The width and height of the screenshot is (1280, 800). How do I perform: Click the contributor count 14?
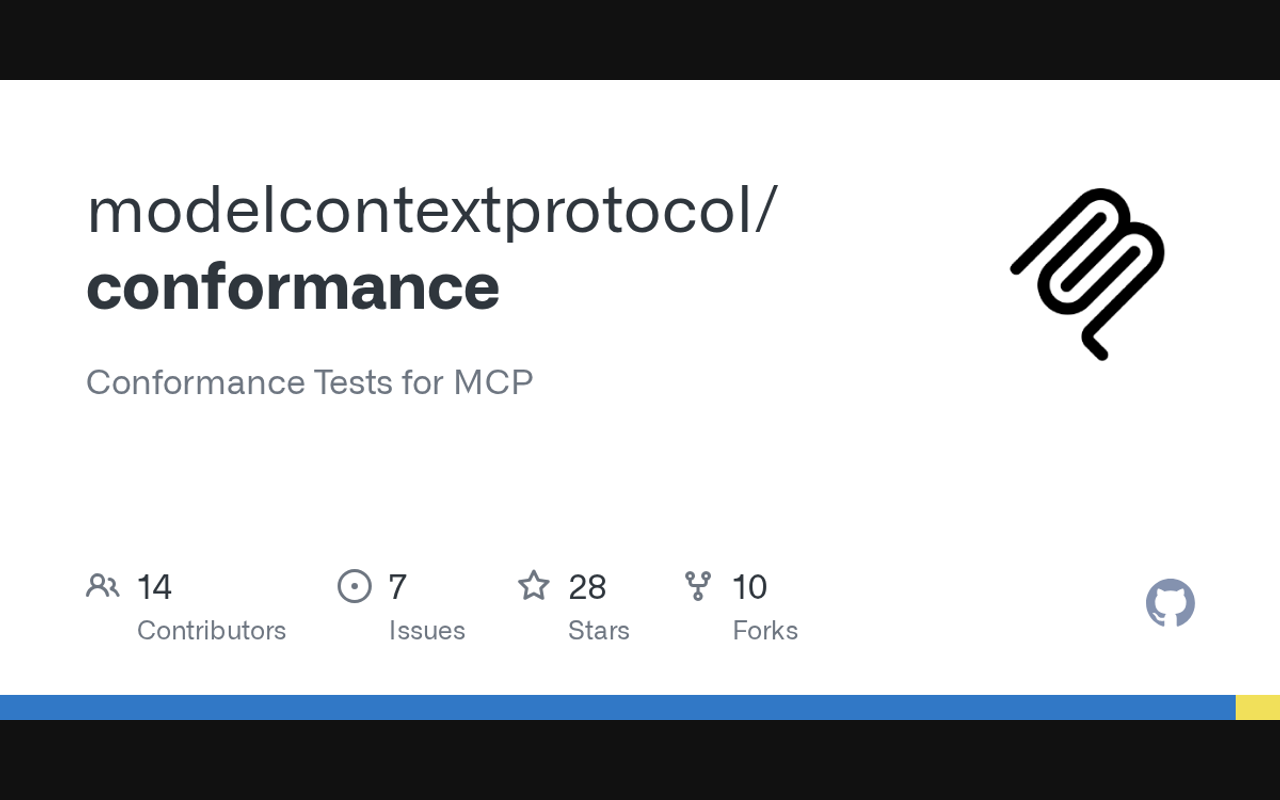point(154,587)
